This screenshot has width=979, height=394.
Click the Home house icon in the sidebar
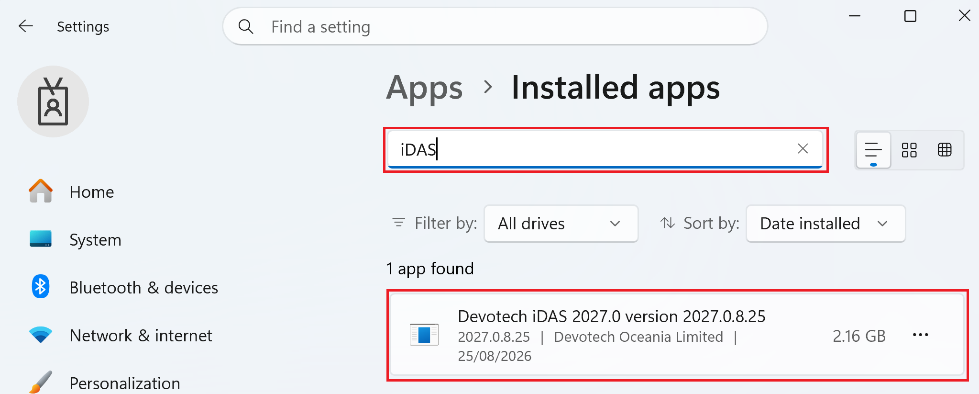click(x=41, y=191)
